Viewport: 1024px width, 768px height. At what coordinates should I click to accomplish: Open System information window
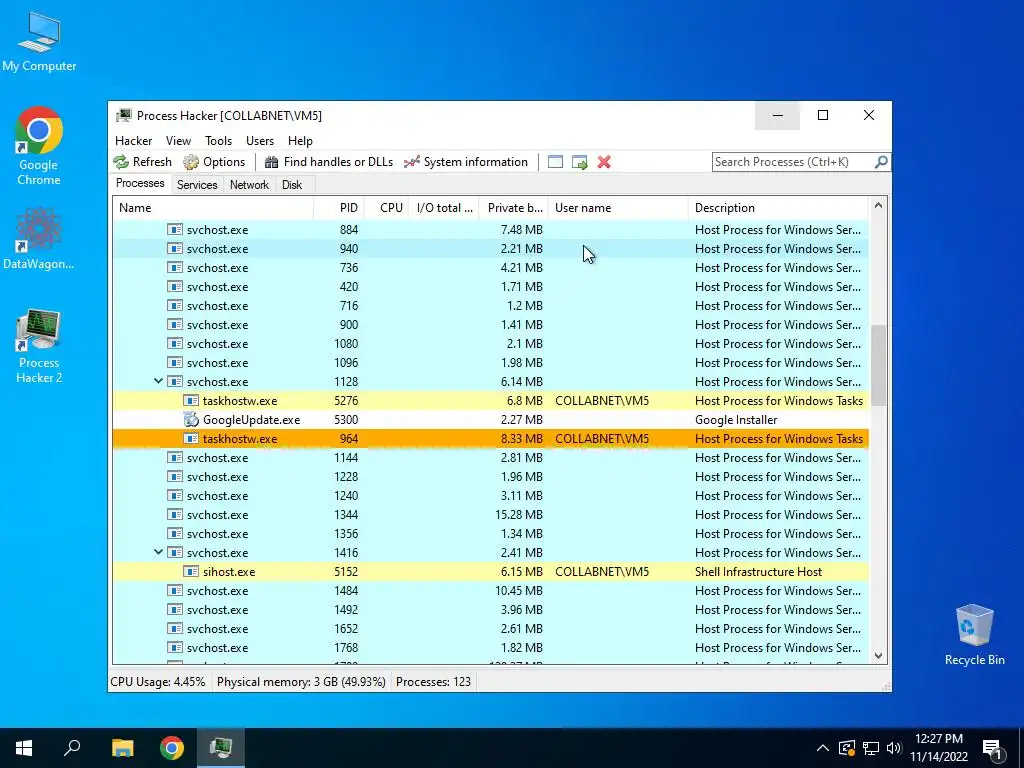[x=466, y=162]
